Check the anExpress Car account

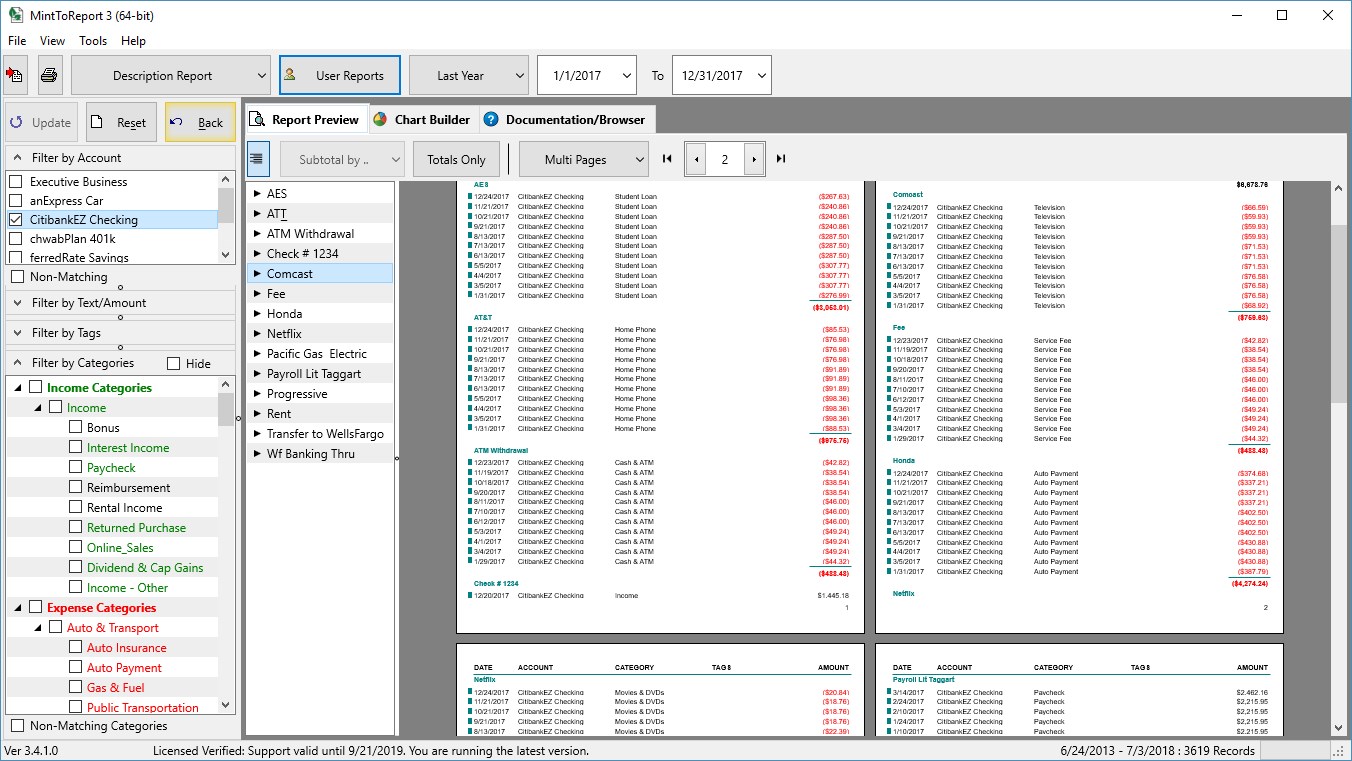point(15,201)
